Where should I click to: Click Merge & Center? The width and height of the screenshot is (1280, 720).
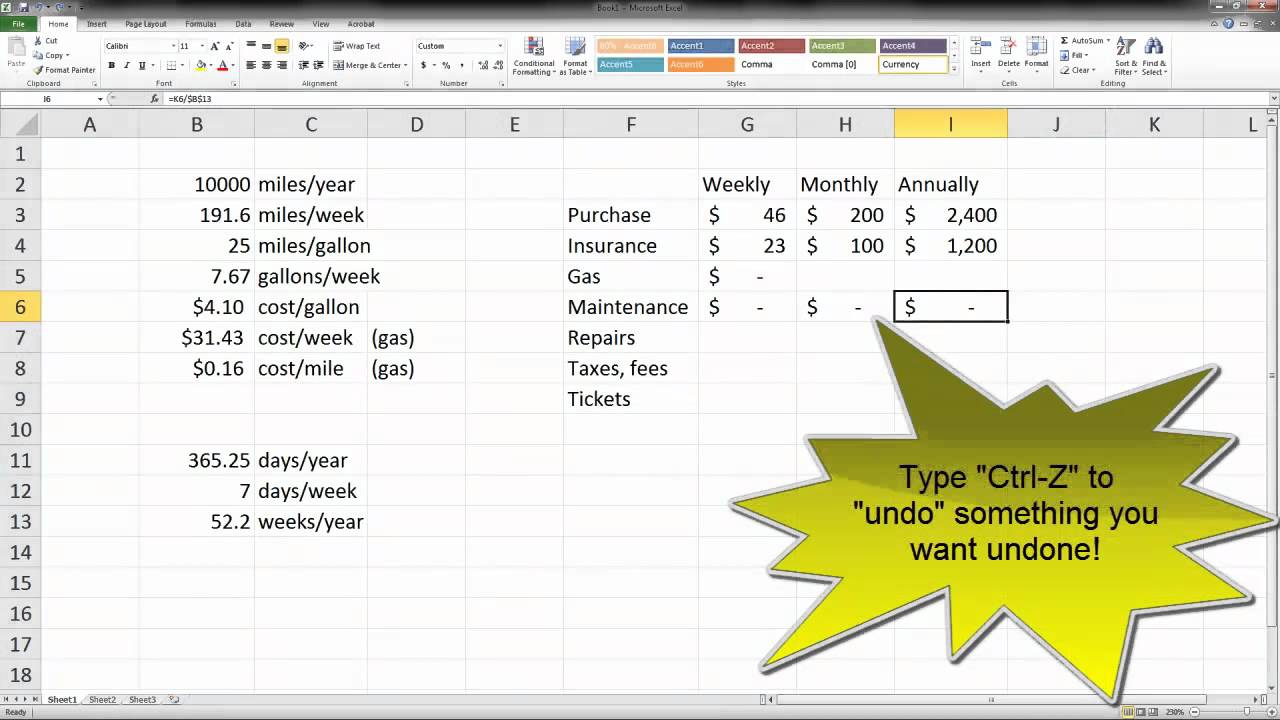[x=367, y=65]
